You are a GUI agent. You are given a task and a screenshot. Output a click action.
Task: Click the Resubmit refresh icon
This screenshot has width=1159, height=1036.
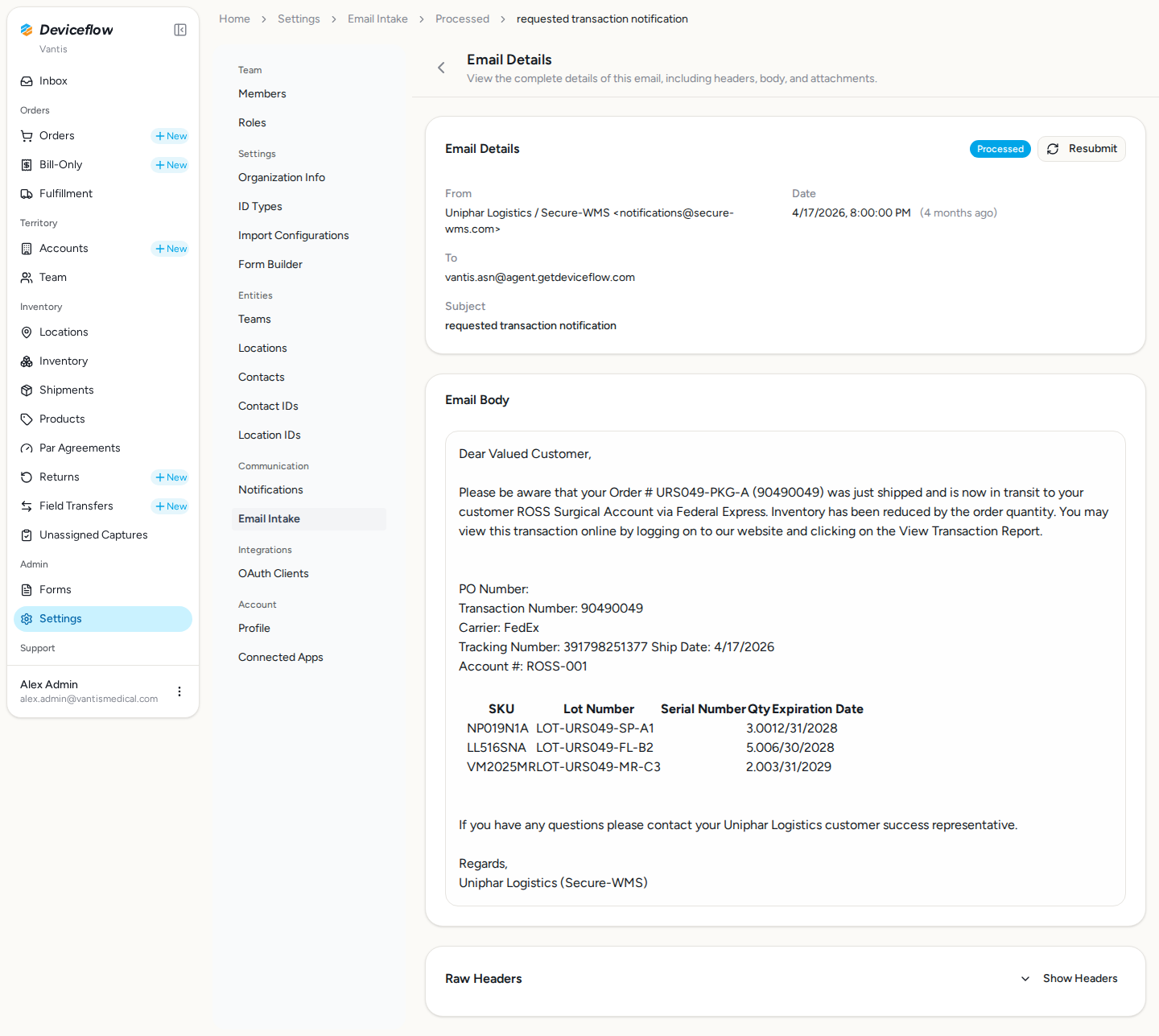[1053, 149]
